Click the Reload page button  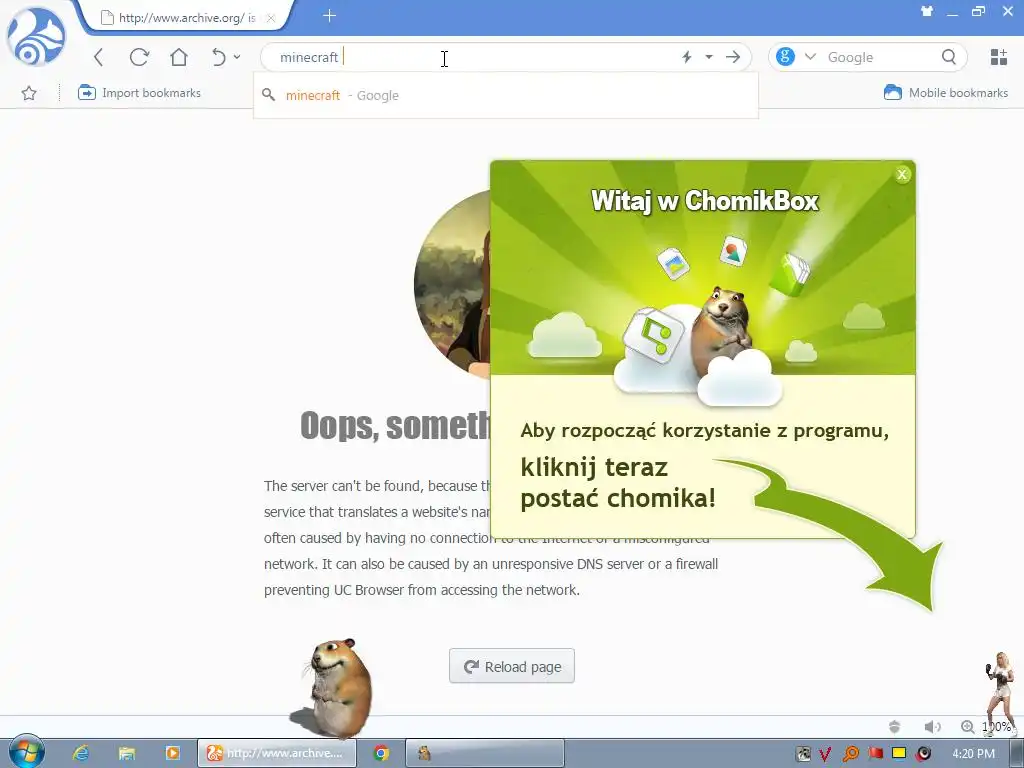[512, 666]
